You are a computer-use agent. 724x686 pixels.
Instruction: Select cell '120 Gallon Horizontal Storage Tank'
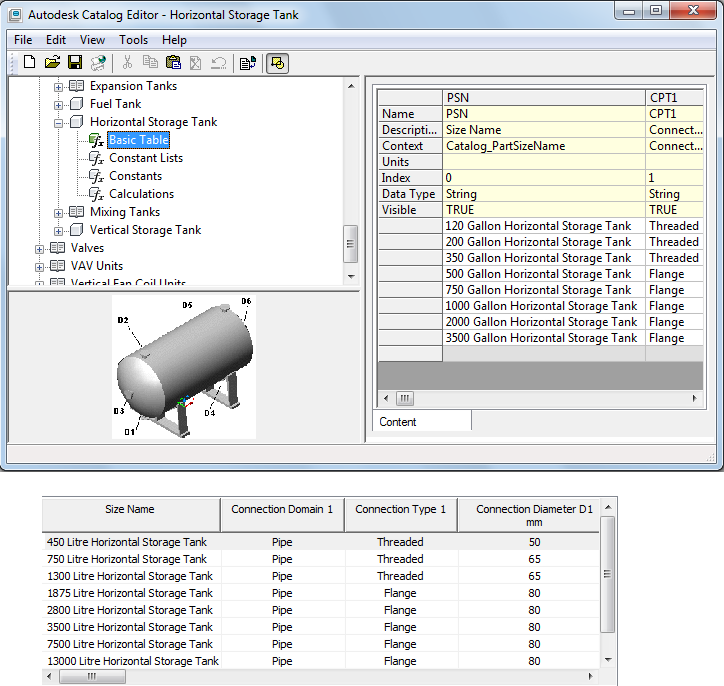click(x=543, y=226)
